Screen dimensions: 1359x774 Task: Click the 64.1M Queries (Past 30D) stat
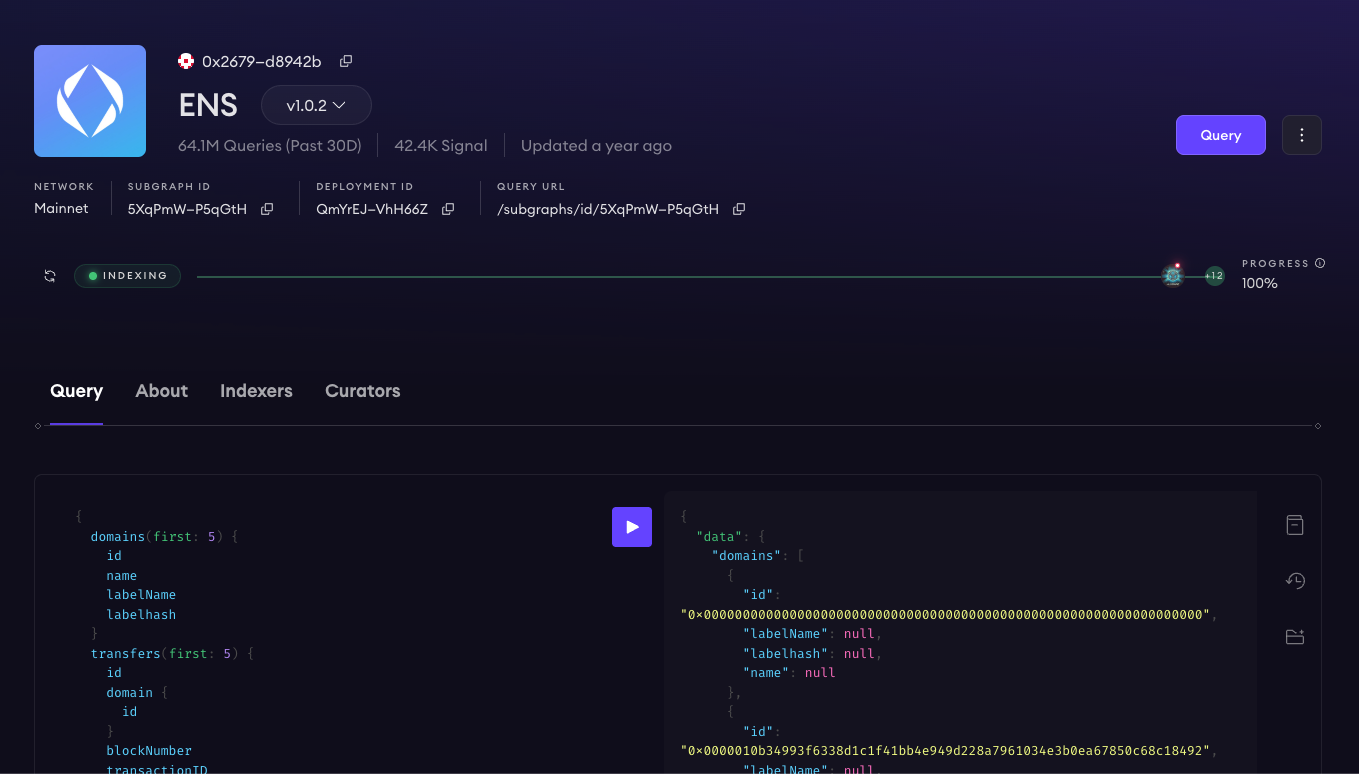point(269,146)
